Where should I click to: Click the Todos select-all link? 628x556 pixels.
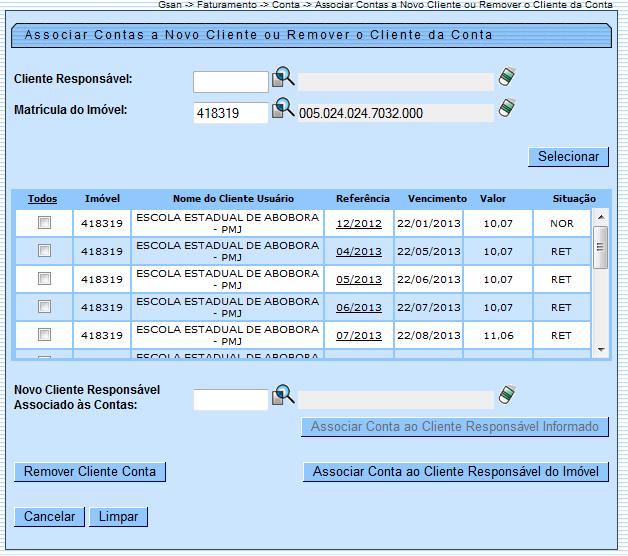42,199
